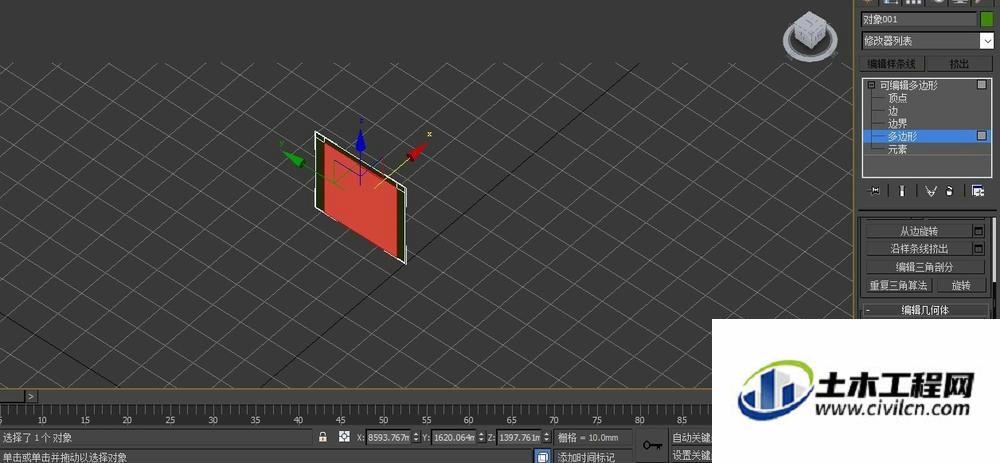Click the 从边旋转 button
The height and width of the screenshot is (463, 1000).
click(x=919, y=231)
